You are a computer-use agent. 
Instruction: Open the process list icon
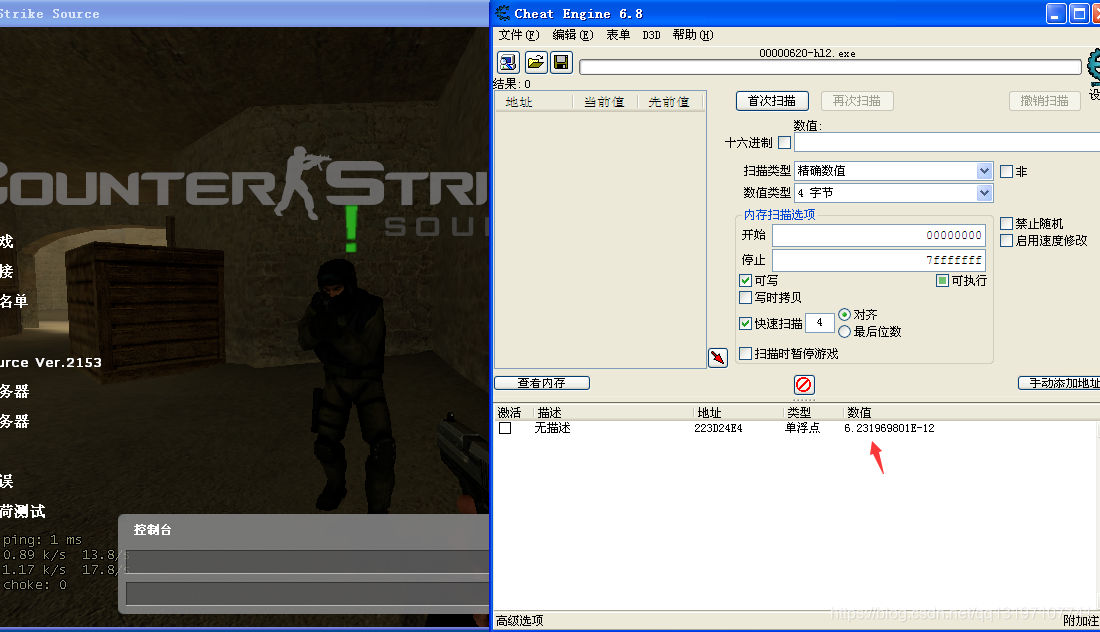tap(508, 62)
